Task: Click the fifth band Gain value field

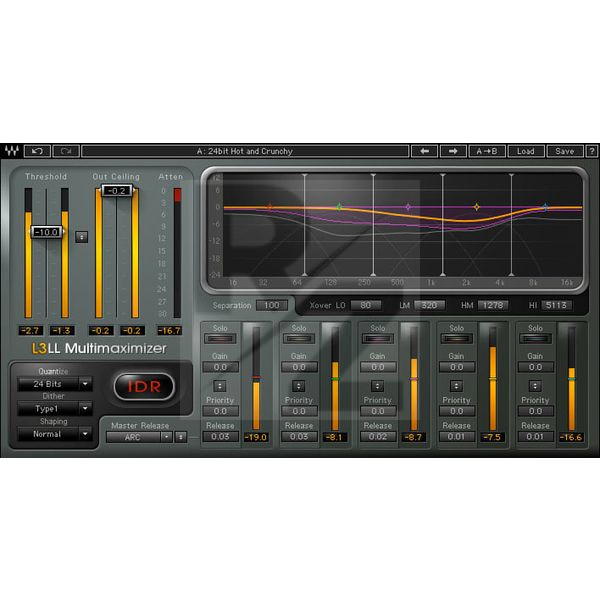Action: pyautogui.click(x=536, y=367)
